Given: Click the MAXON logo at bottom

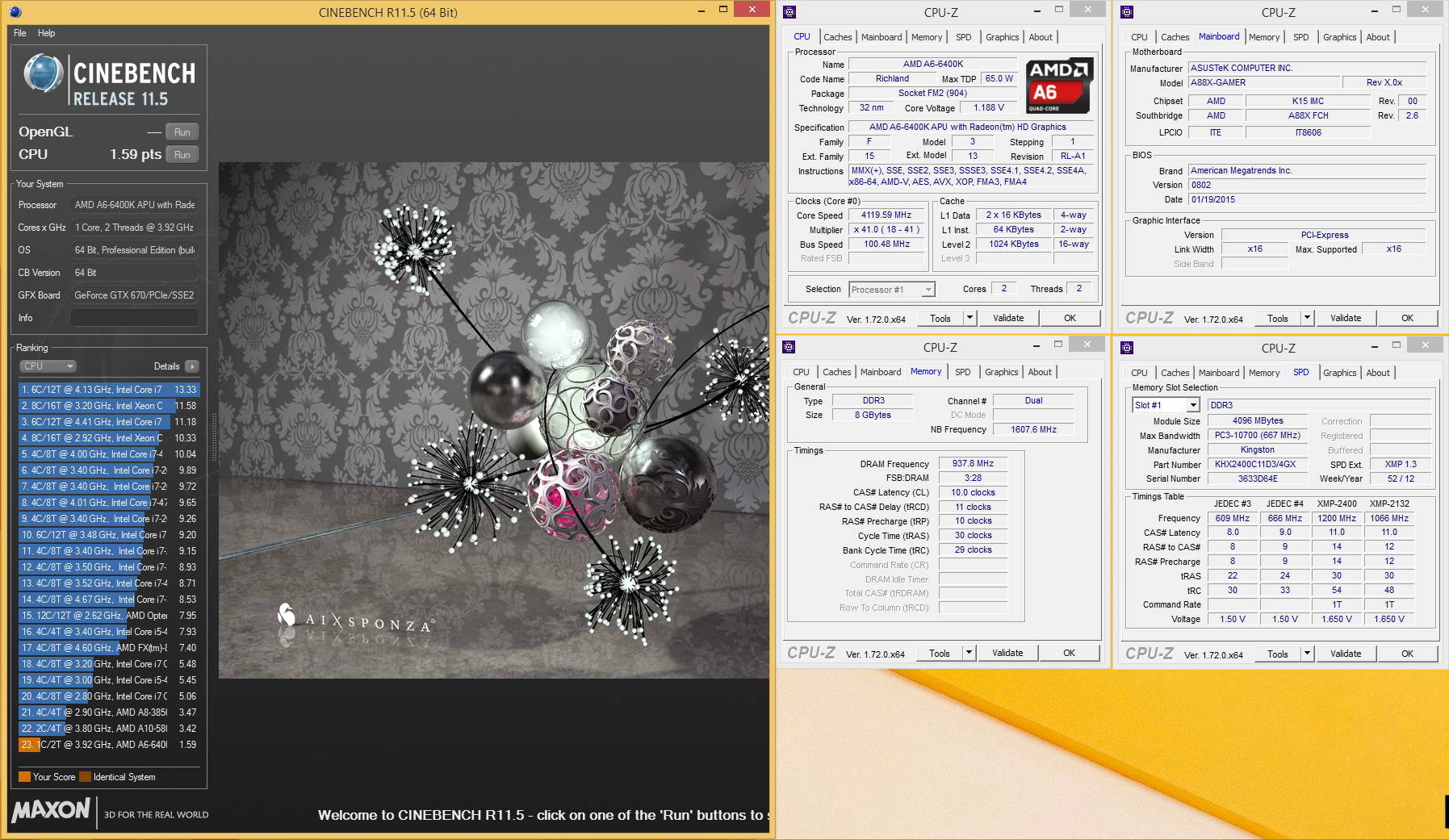Looking at the screenshot, I should [x=51, y=810].
